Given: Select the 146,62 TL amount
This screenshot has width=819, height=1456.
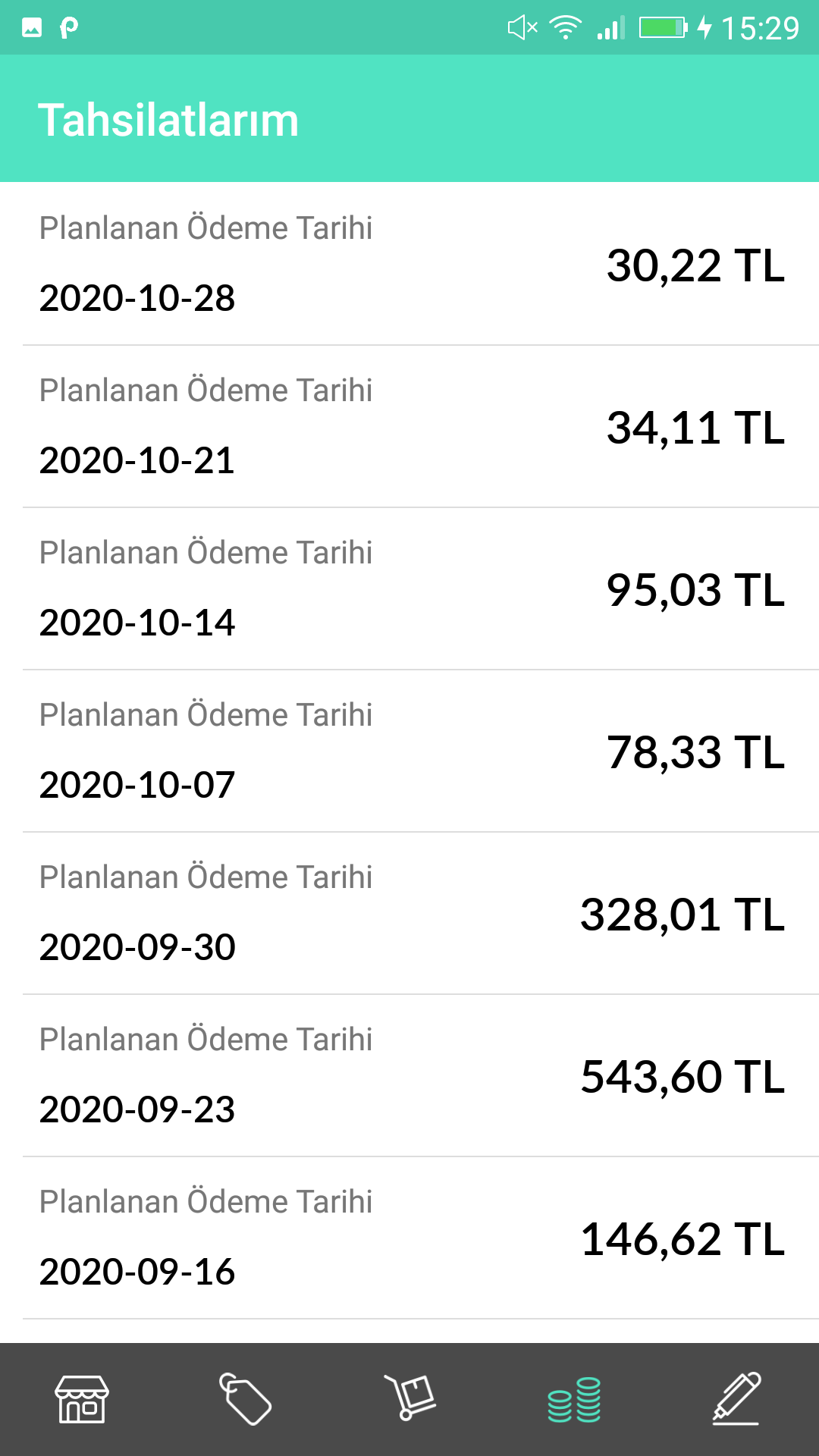Looking at the screenshot, I should tap(682, 1239).
